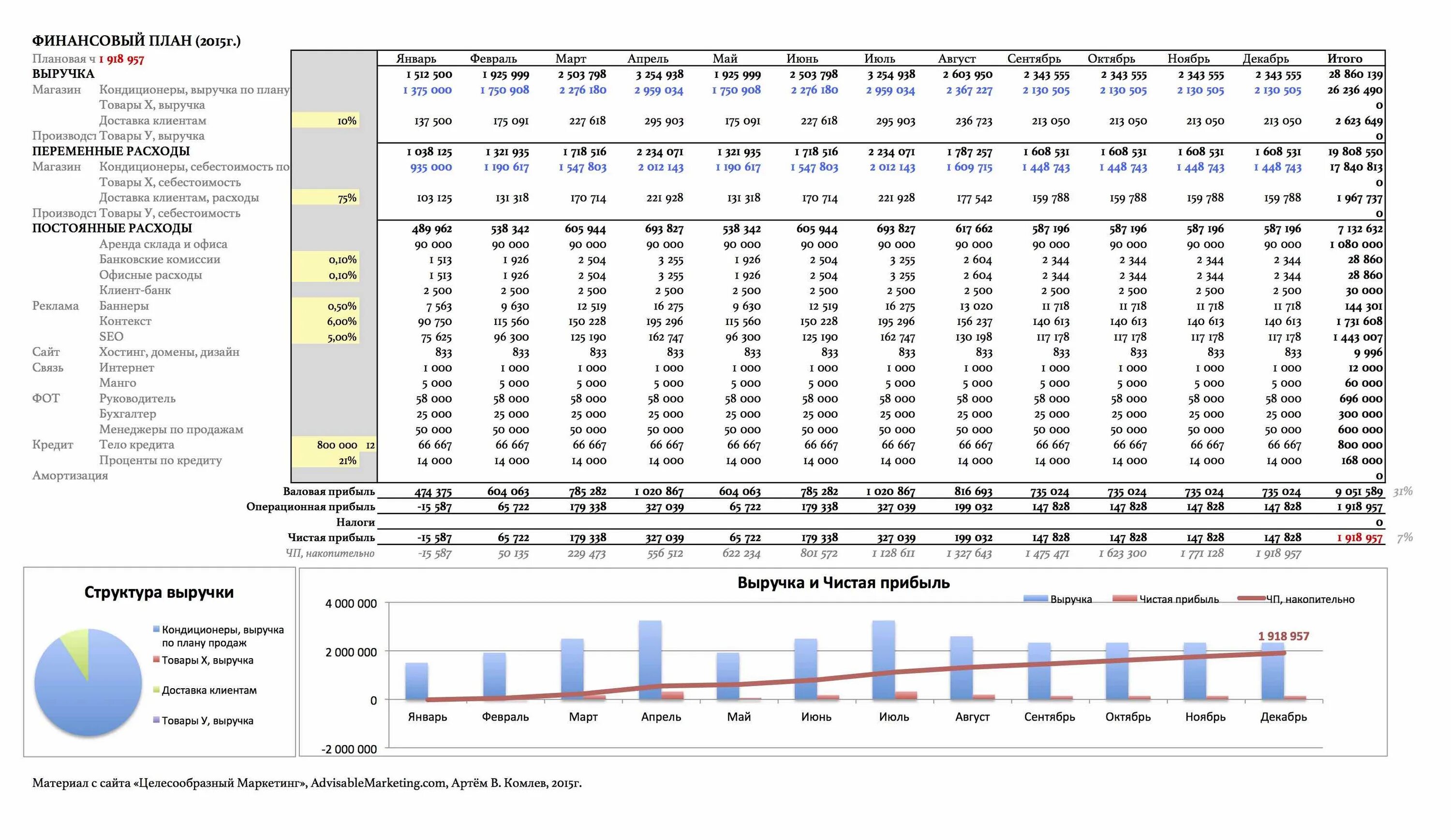Select the 10% delivery rate input cell
This screenshot has width=1451, height=840.
[x=326, y=120]
